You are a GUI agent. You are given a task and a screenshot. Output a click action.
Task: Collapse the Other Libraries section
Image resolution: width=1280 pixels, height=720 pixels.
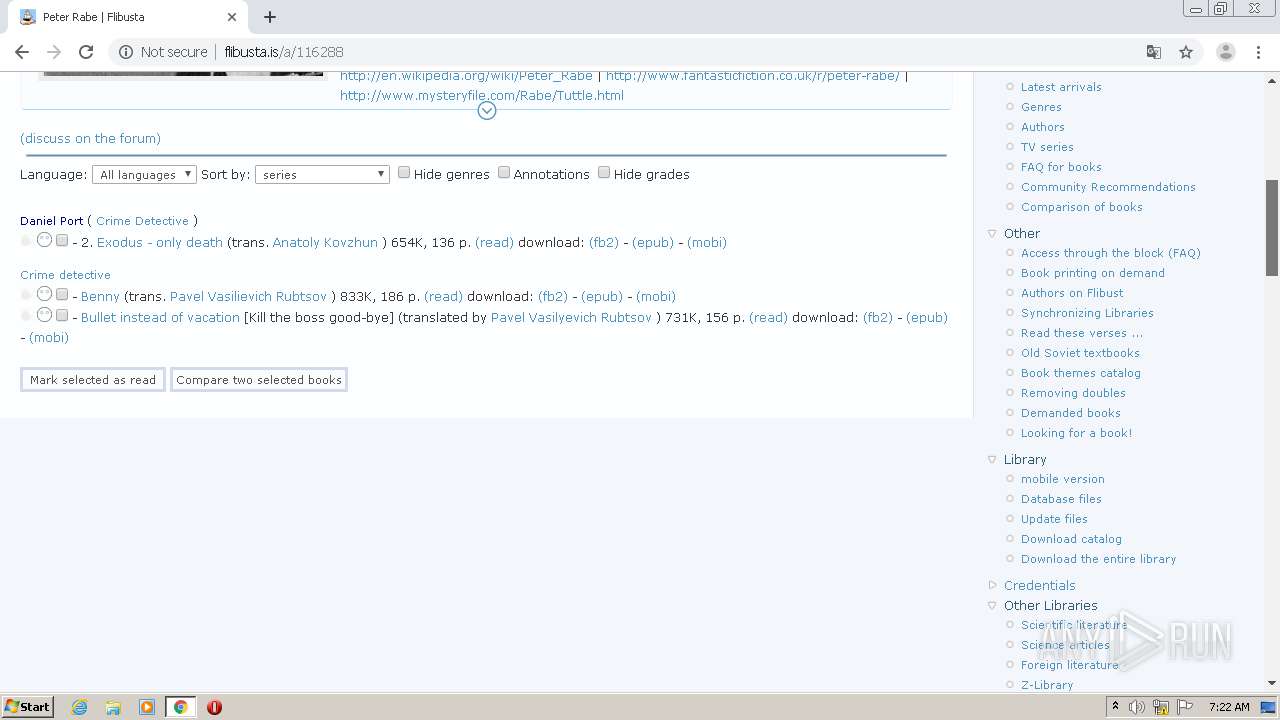993,605
